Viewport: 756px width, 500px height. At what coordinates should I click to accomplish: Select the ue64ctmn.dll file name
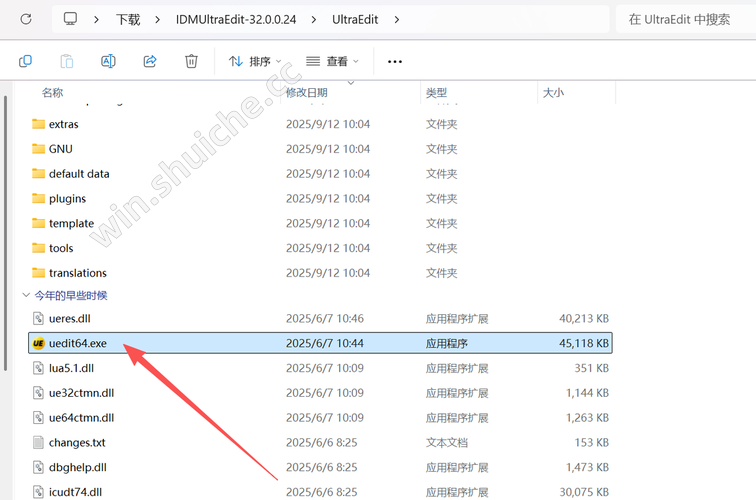81,418
